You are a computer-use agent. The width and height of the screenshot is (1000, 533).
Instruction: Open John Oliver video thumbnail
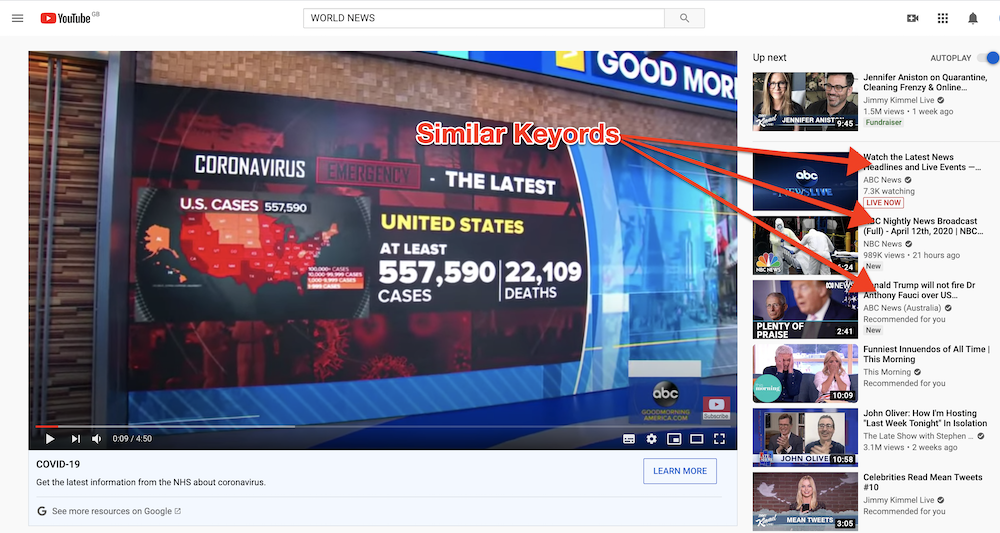point(805,437)
